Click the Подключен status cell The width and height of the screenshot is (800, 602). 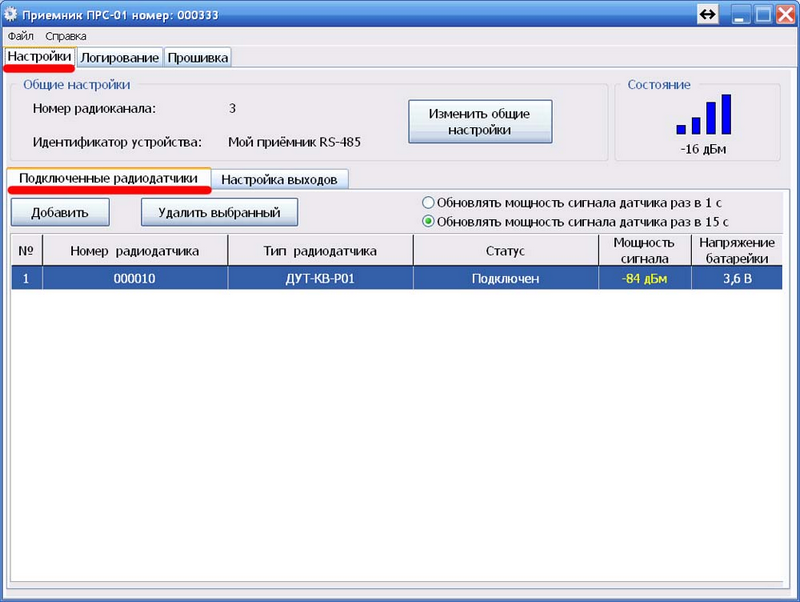coord(506,279)
